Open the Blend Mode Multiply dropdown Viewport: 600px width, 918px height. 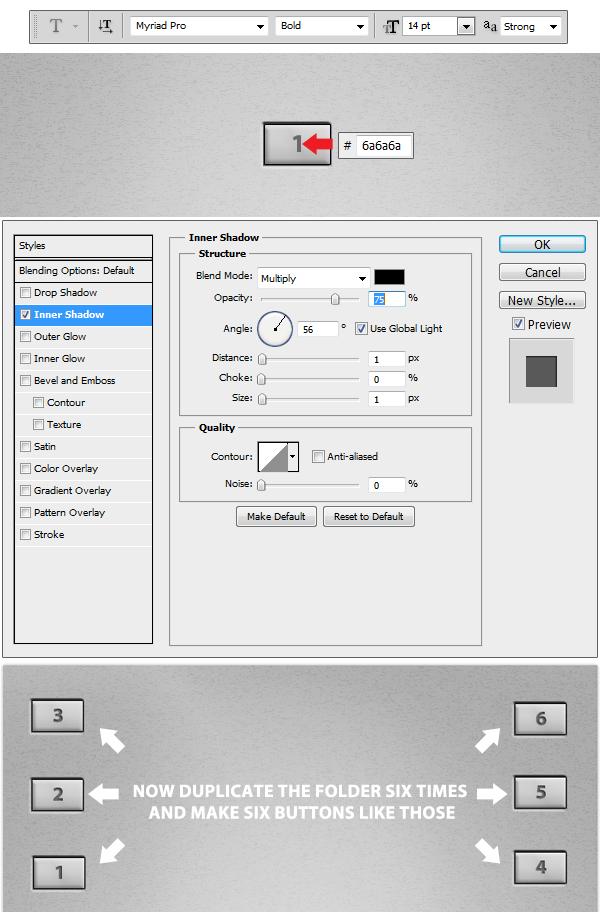[x=313, y=278]
